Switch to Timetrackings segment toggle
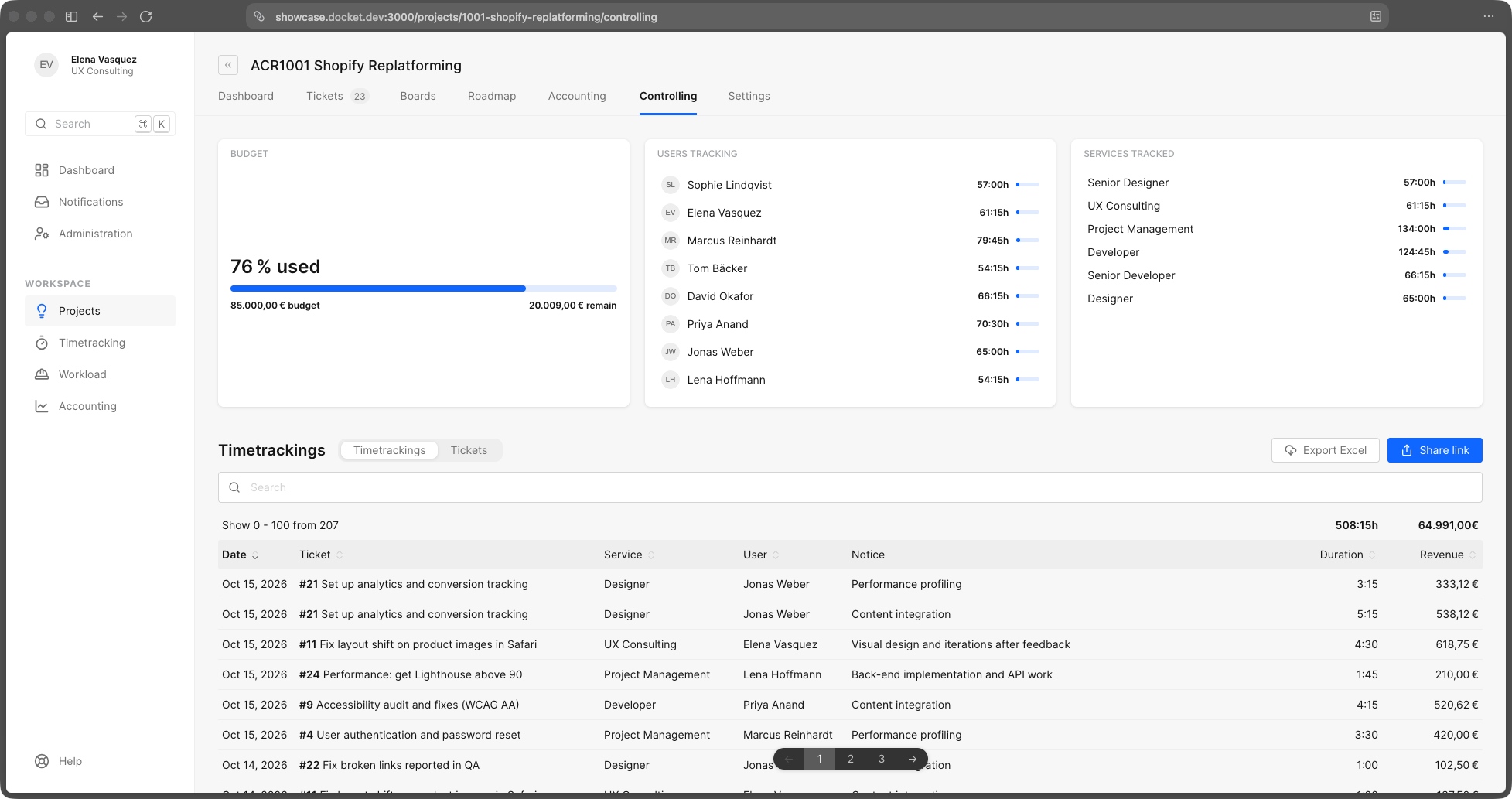Viewport: 1512px width, 799px height. pyautogui.click(x=389, y=450)
